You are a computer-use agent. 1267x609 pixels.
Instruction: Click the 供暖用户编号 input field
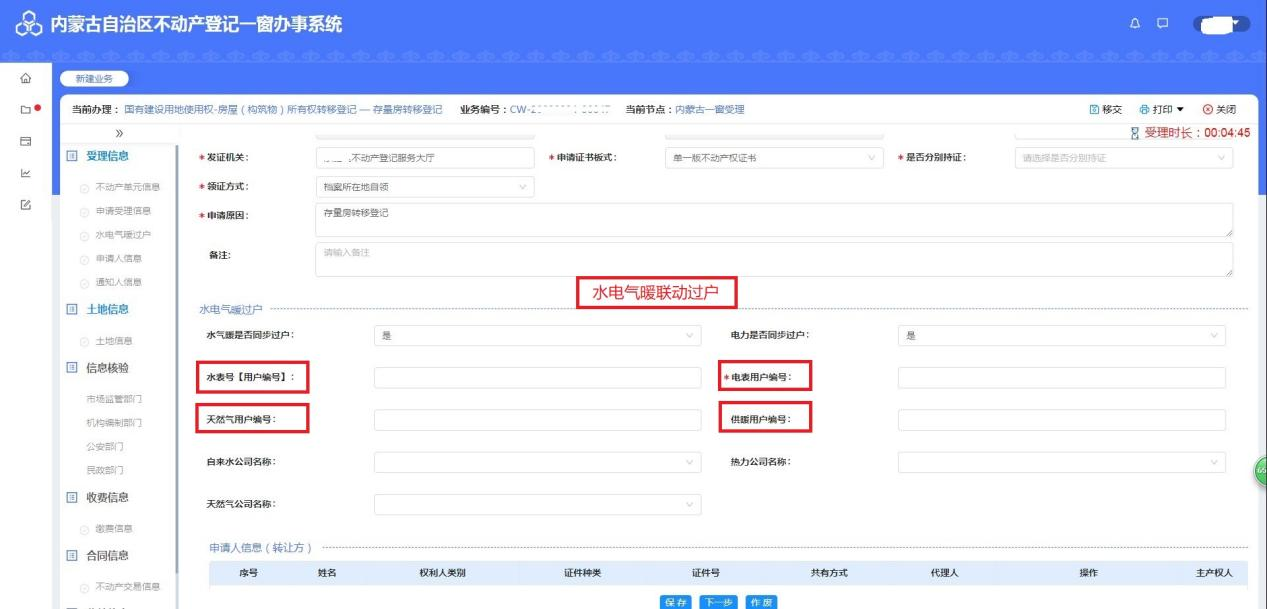tap(1061, 420)
